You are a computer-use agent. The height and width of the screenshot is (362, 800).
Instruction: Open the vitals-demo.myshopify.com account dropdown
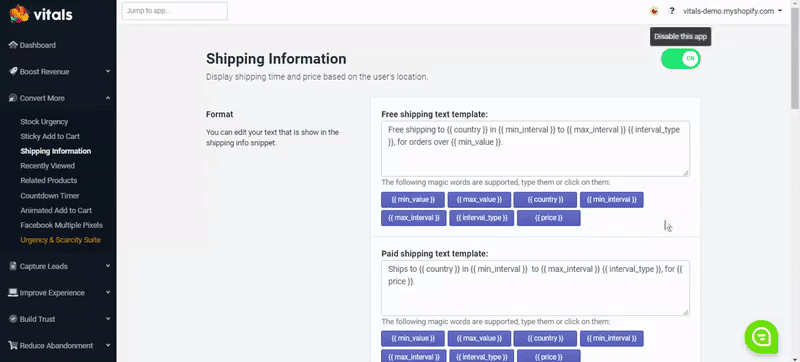tap(733, 11)
